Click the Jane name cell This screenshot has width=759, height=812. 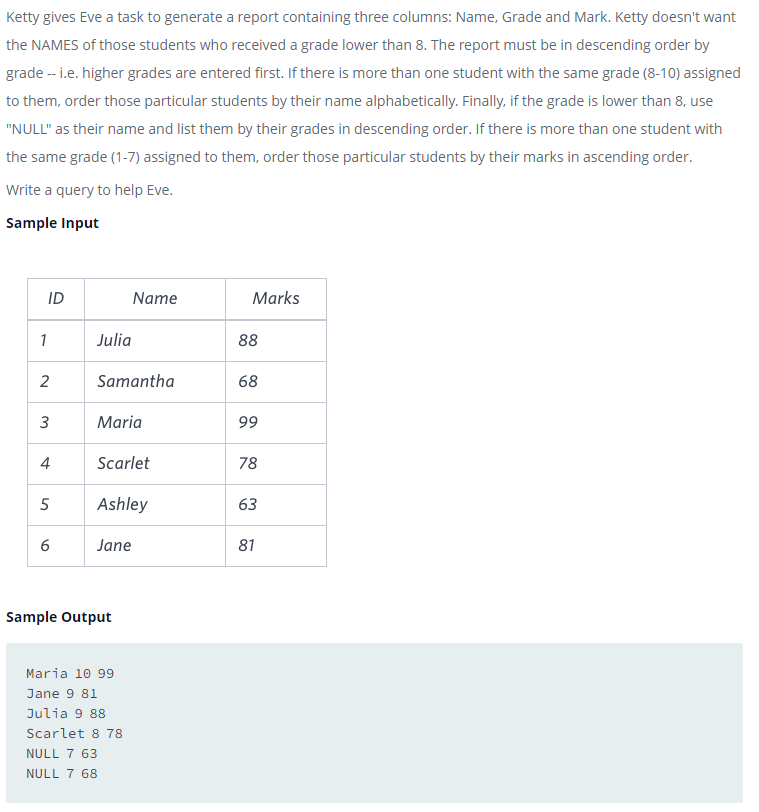(x=155, y=545)
